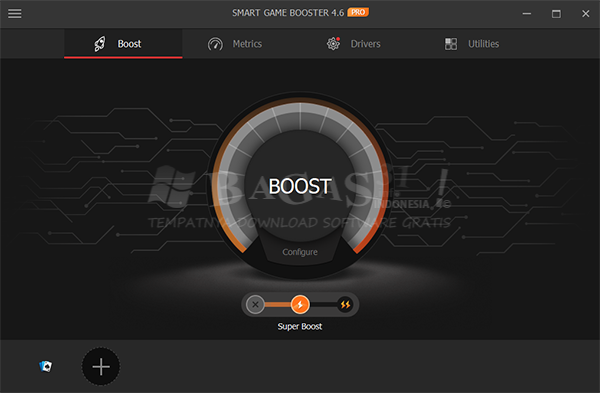
Task: Close the Smart Game Booster window
Action: coord(585,14)
